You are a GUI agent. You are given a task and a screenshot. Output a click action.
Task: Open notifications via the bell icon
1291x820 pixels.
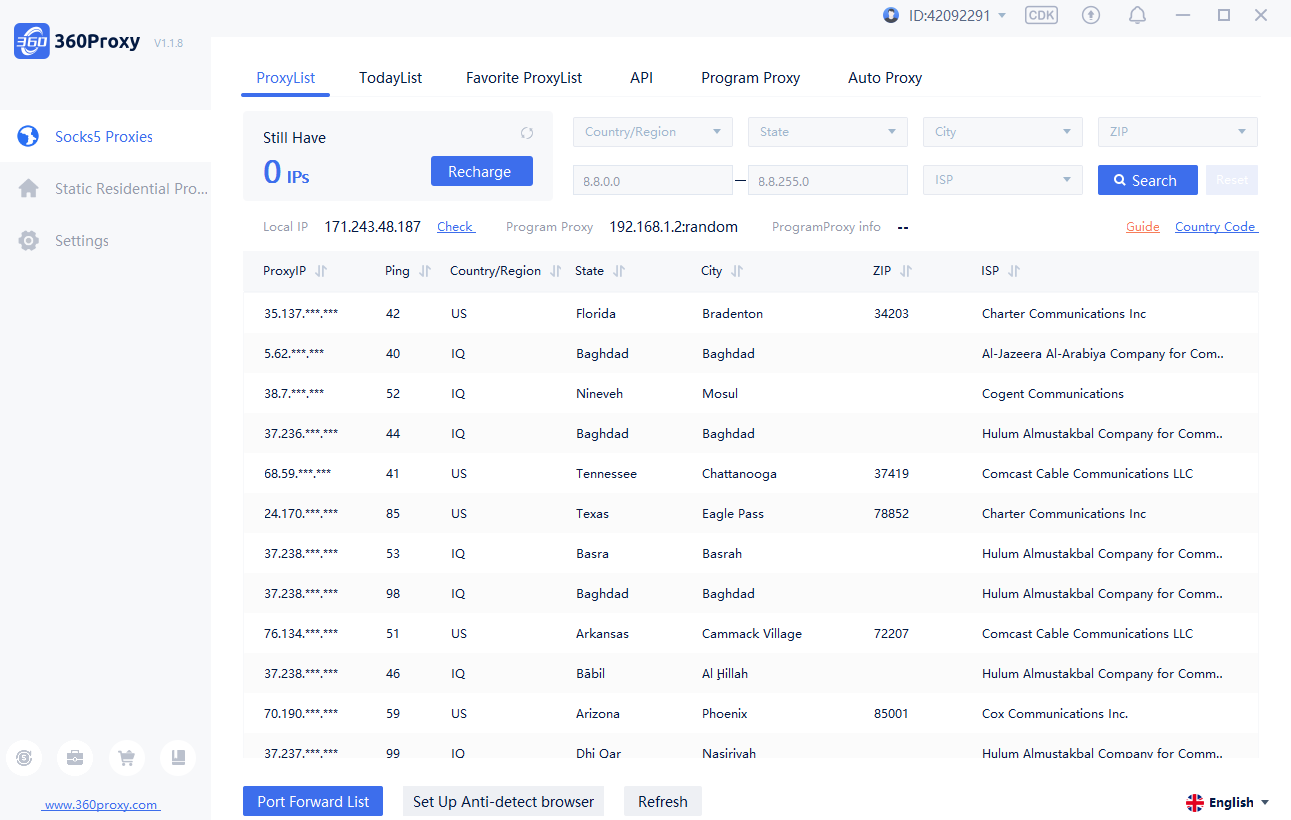(1137, 15)
